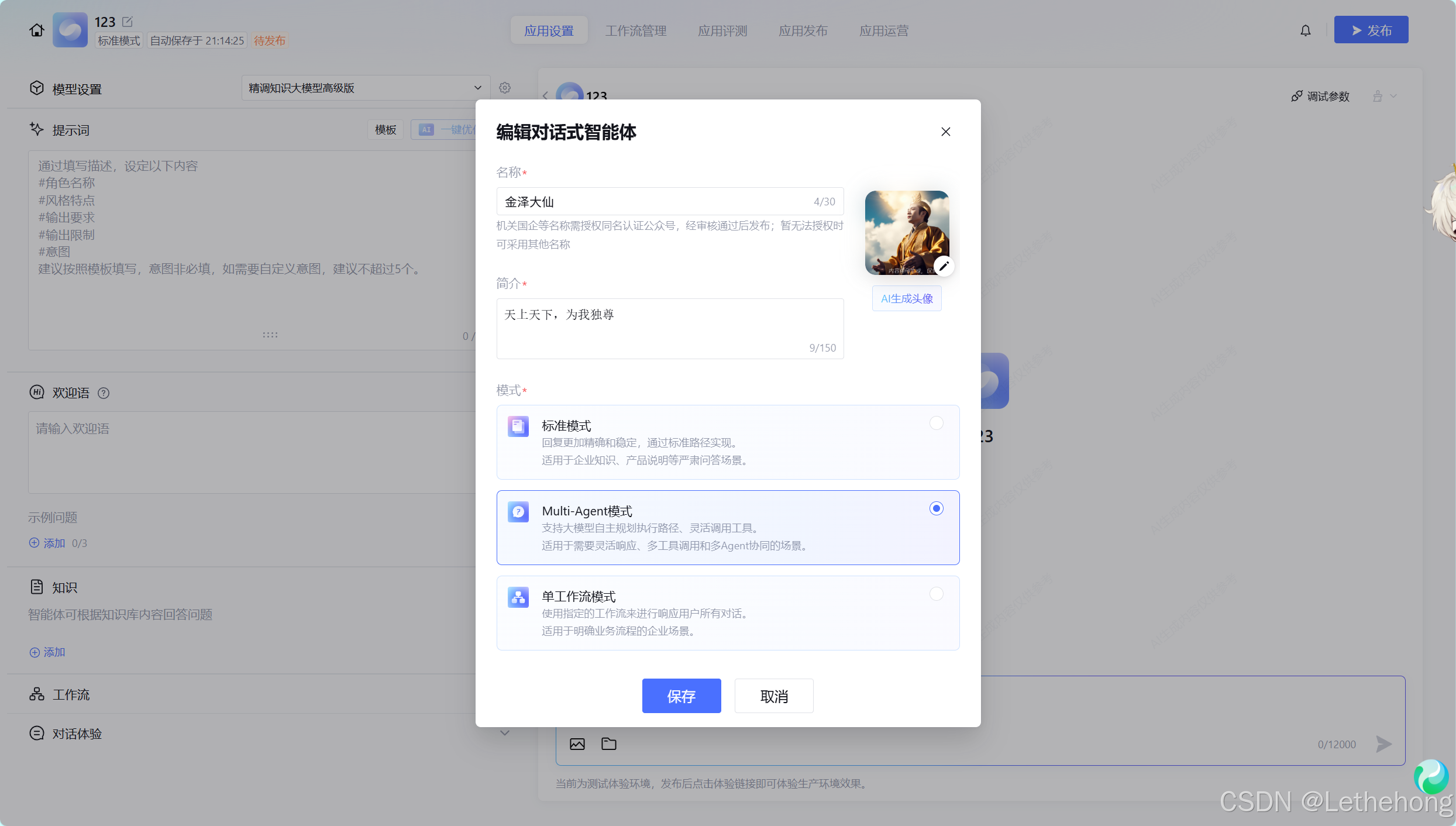Screen dimensions: 1456x826
Task: Click the home icon in header
Action: pyautogui.click(x=37, y=30)
